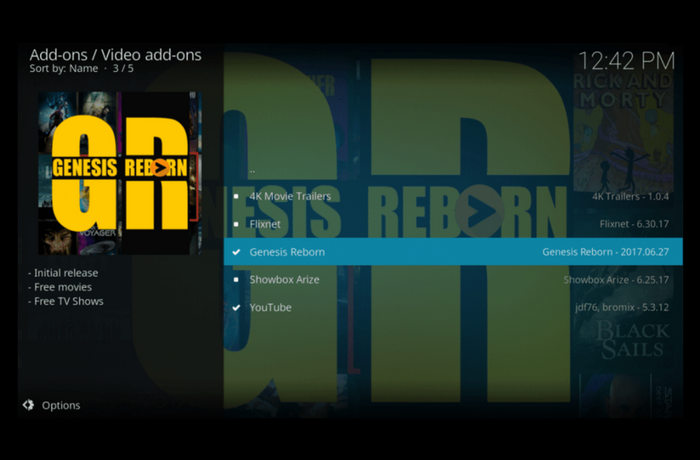
Task: Open the Showbox Arize add-on
Action: coord(453,280)
